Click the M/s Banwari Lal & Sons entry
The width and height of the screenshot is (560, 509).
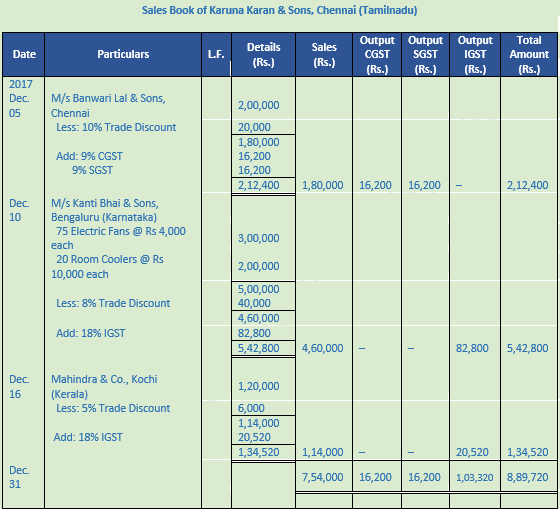click(x=108, y=105)
